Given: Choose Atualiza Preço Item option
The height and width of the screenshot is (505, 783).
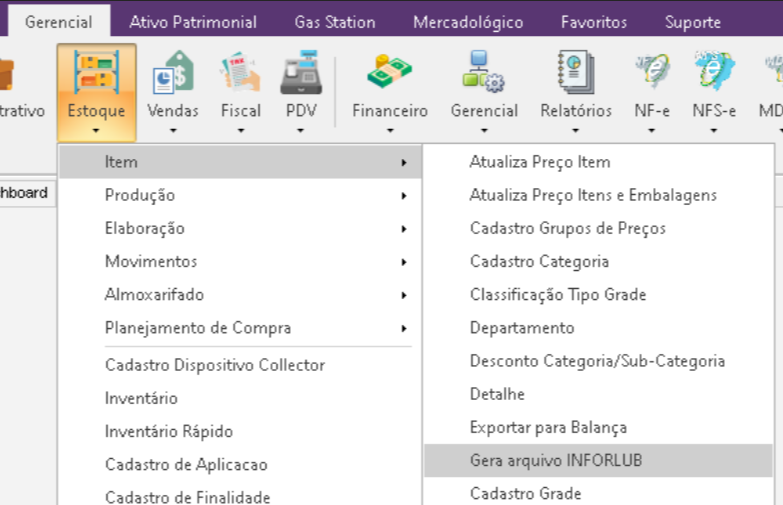Looking at the screenshot, I should point(540,162).
